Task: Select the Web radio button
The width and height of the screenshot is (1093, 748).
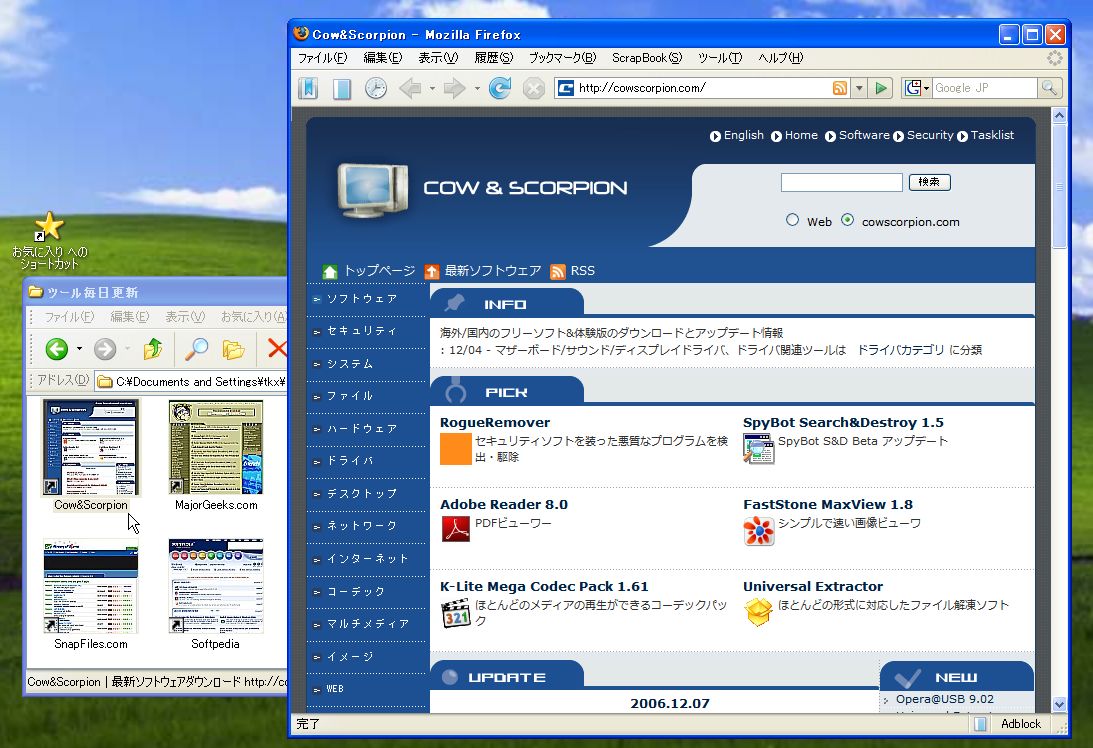Action: (793, 220)
